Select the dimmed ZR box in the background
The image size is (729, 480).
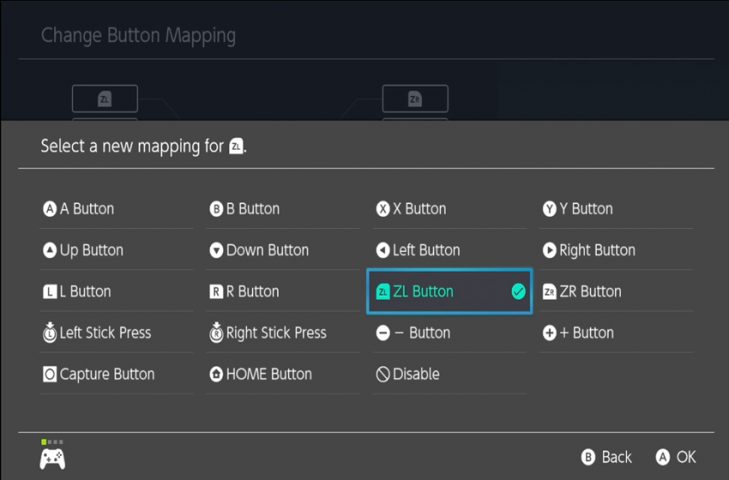415,99
